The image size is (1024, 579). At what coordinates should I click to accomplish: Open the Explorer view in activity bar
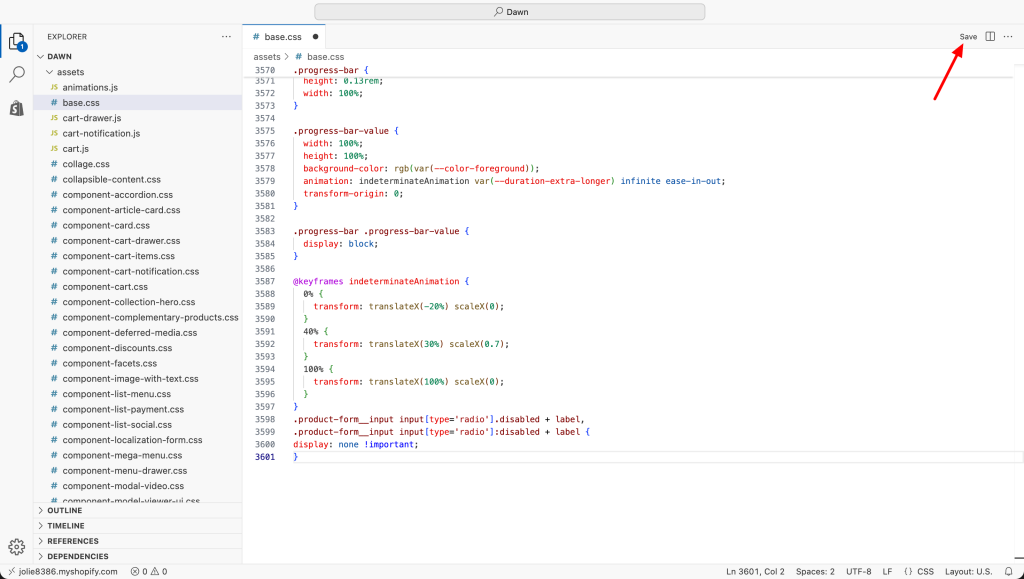pos(17,42)
